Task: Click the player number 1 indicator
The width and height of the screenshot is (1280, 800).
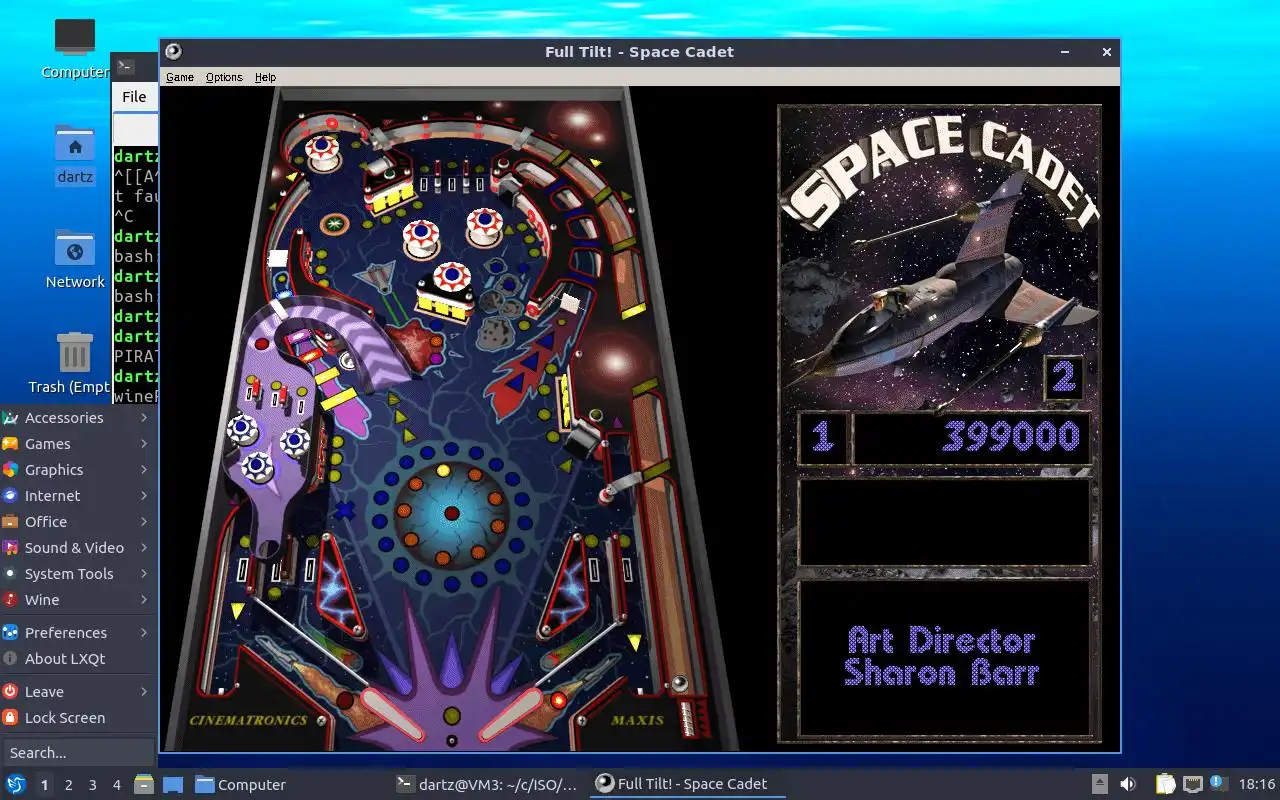Action: tap(823, 437)
